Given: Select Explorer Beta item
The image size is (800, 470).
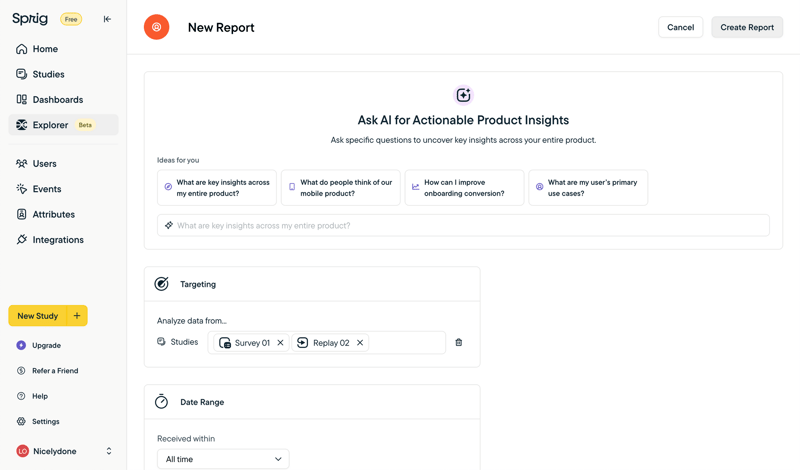Looking at the screenshot, I should click(63, 125).
